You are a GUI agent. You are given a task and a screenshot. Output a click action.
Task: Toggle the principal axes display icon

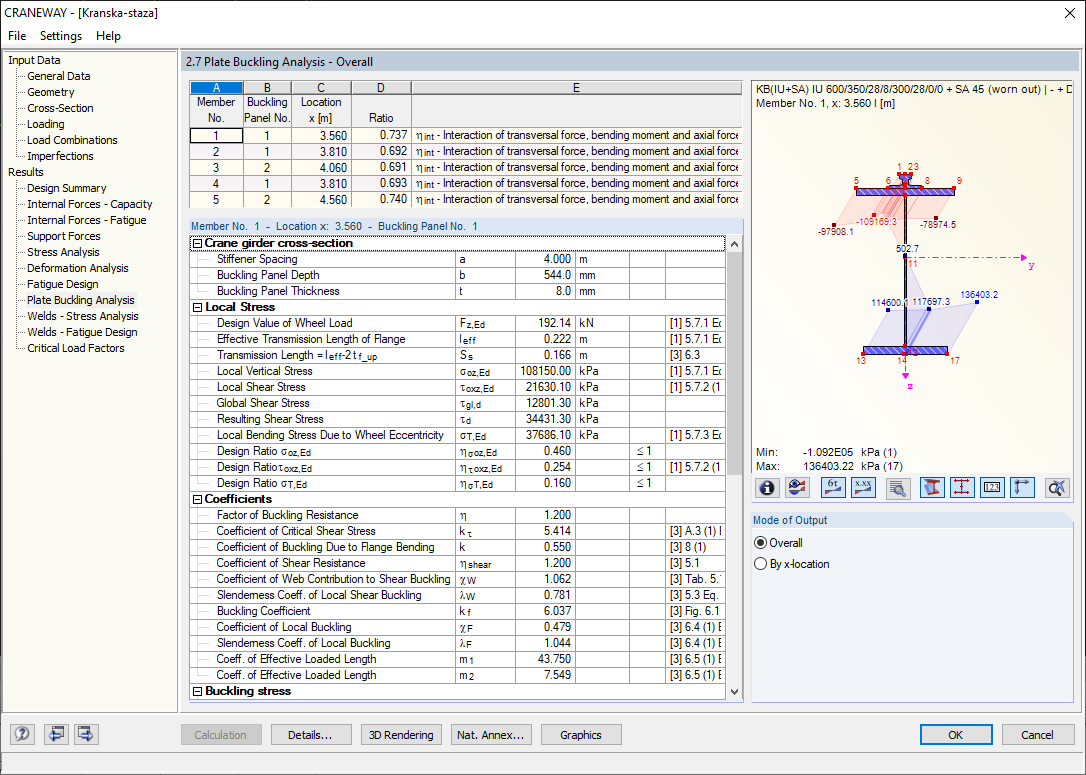1022,487
